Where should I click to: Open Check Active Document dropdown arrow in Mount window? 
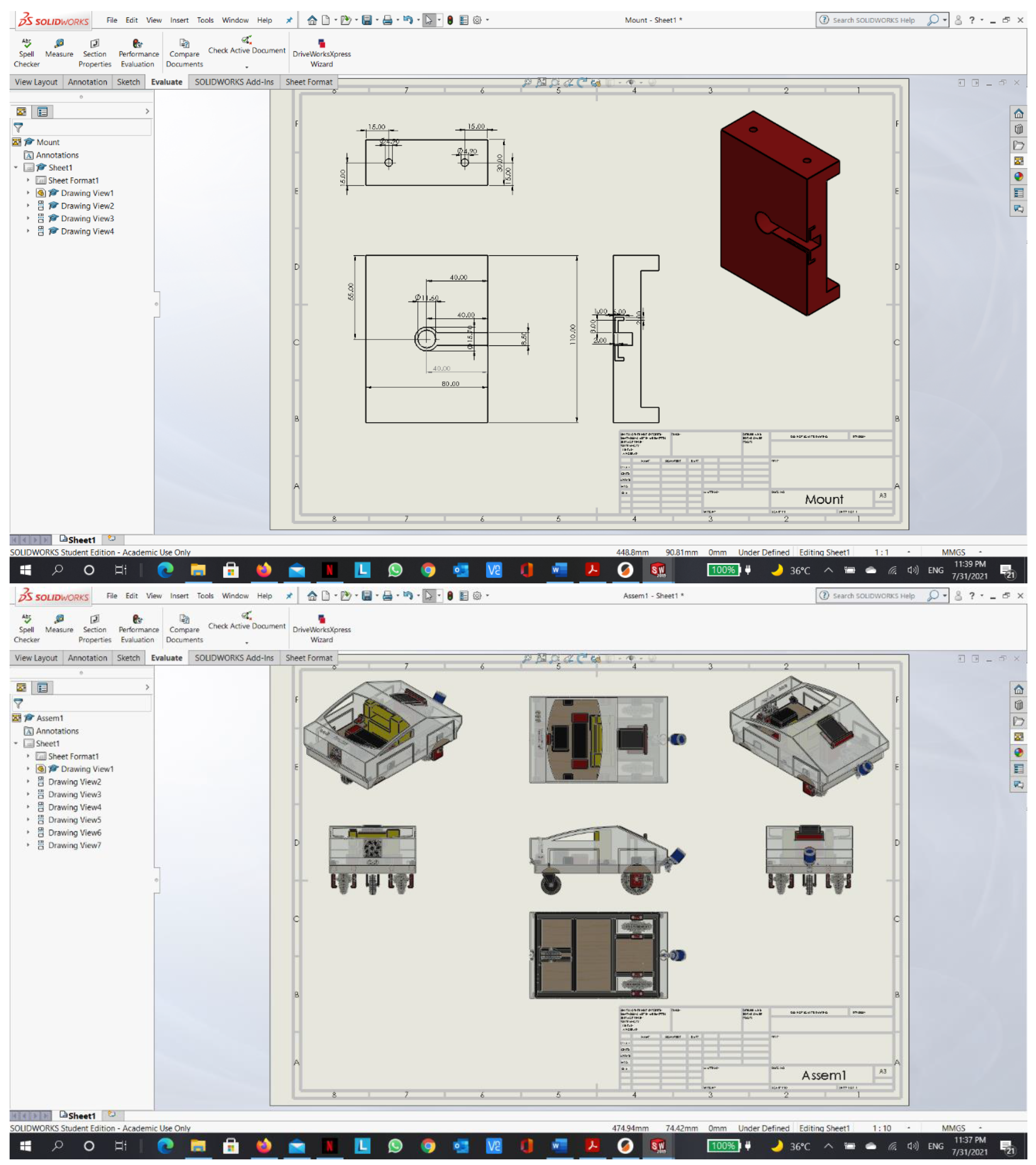pyautogui.click(x=246, y=67)
